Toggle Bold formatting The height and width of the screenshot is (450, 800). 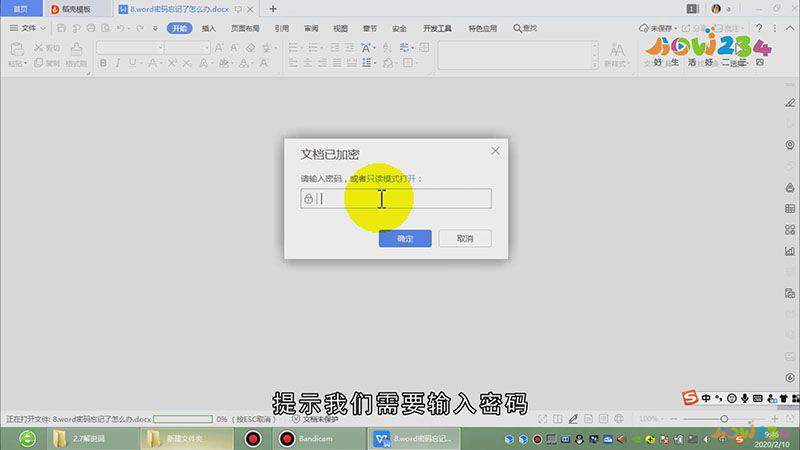click(x=103, y=63)
